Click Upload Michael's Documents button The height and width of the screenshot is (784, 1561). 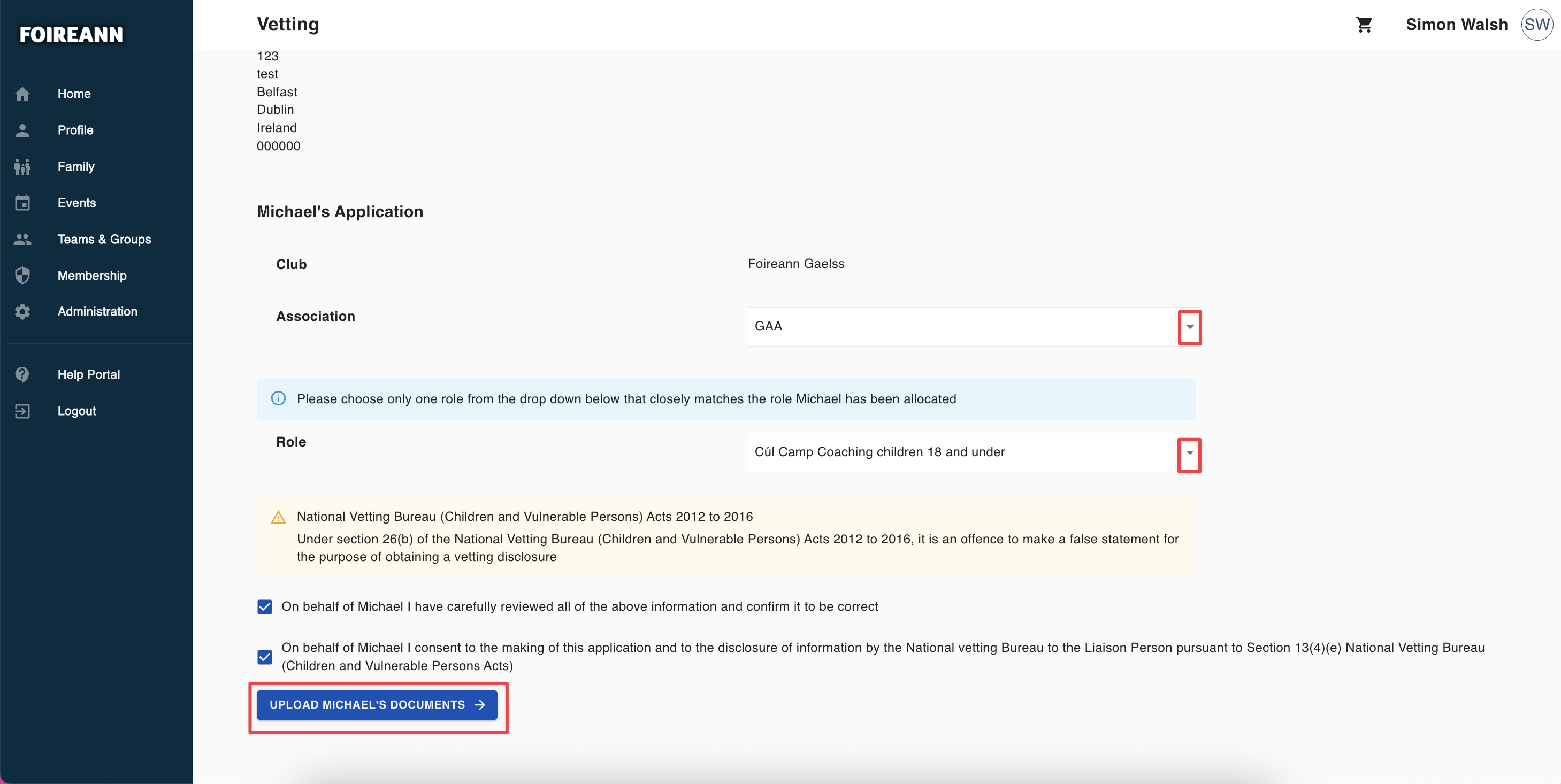[x=376, y=705]
